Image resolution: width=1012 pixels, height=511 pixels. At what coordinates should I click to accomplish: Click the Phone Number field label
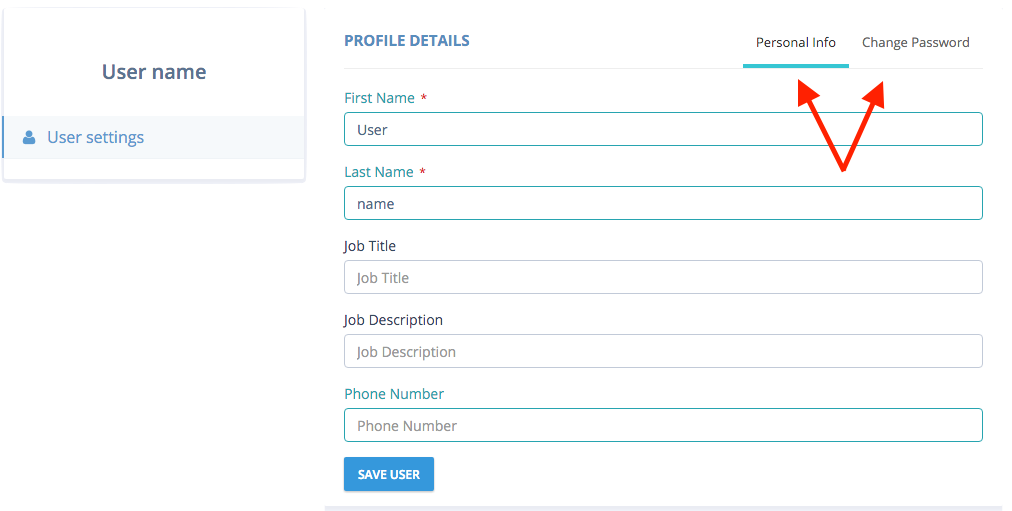pos(394,394)
